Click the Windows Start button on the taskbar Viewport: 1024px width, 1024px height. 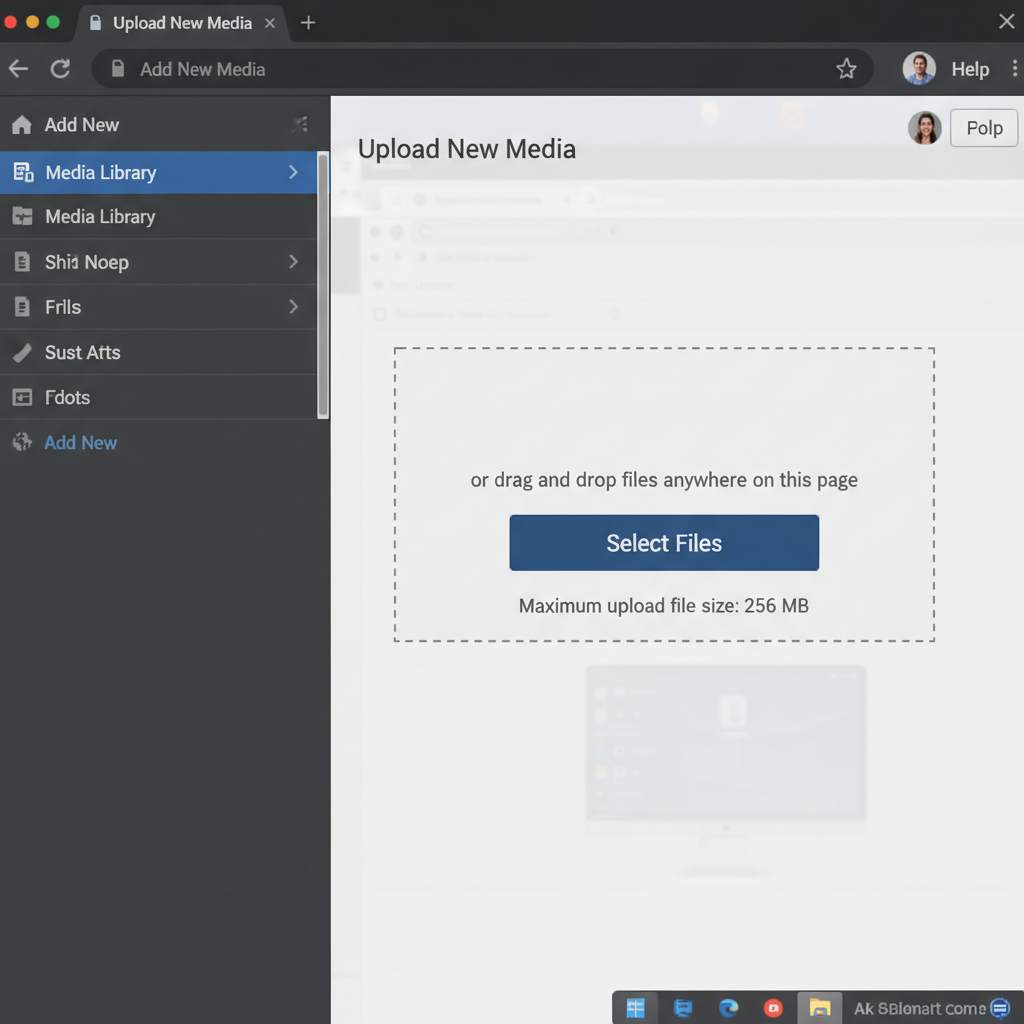636,1008
